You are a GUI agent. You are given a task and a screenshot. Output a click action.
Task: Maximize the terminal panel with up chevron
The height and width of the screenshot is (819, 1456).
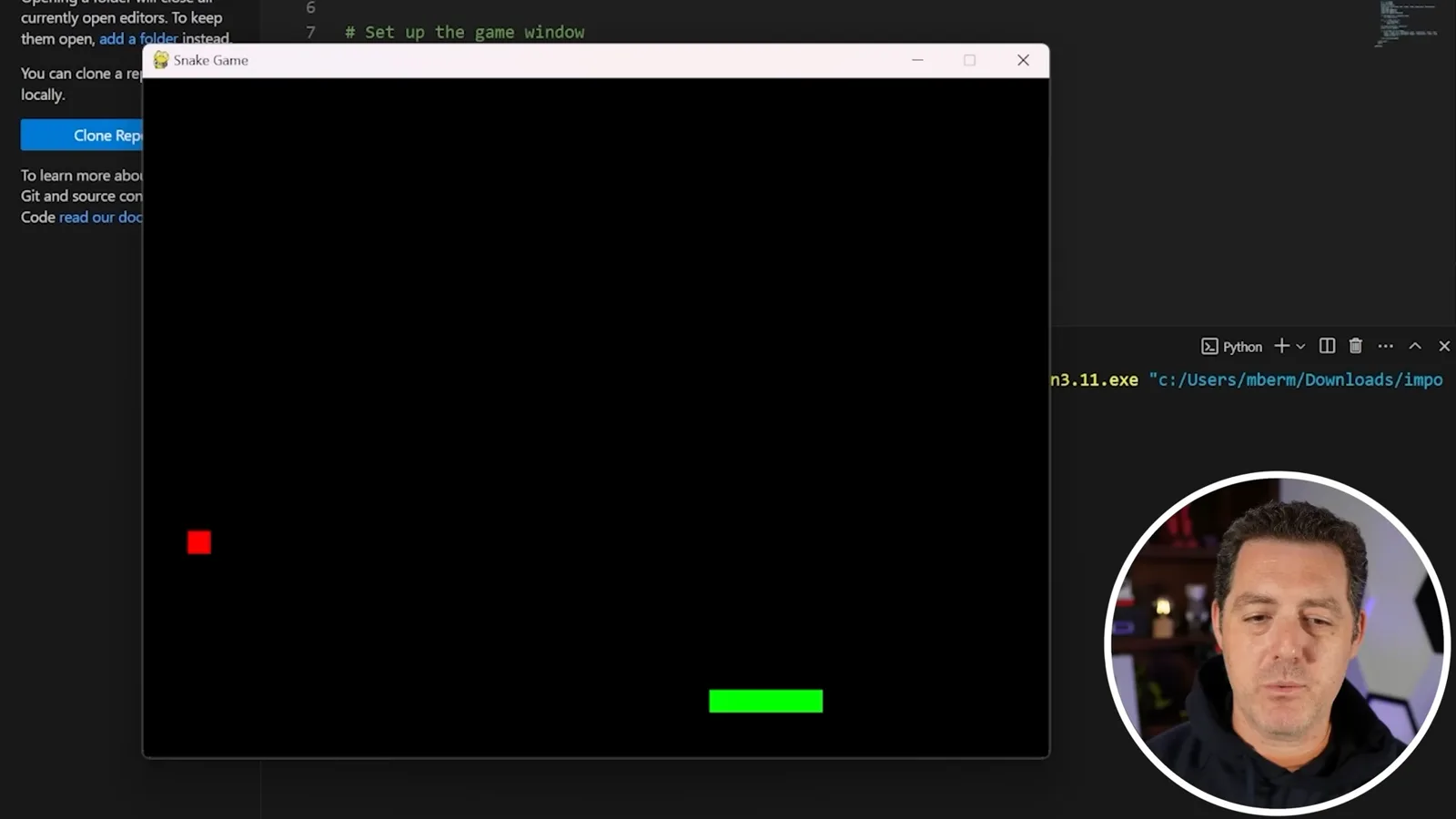1415,346
